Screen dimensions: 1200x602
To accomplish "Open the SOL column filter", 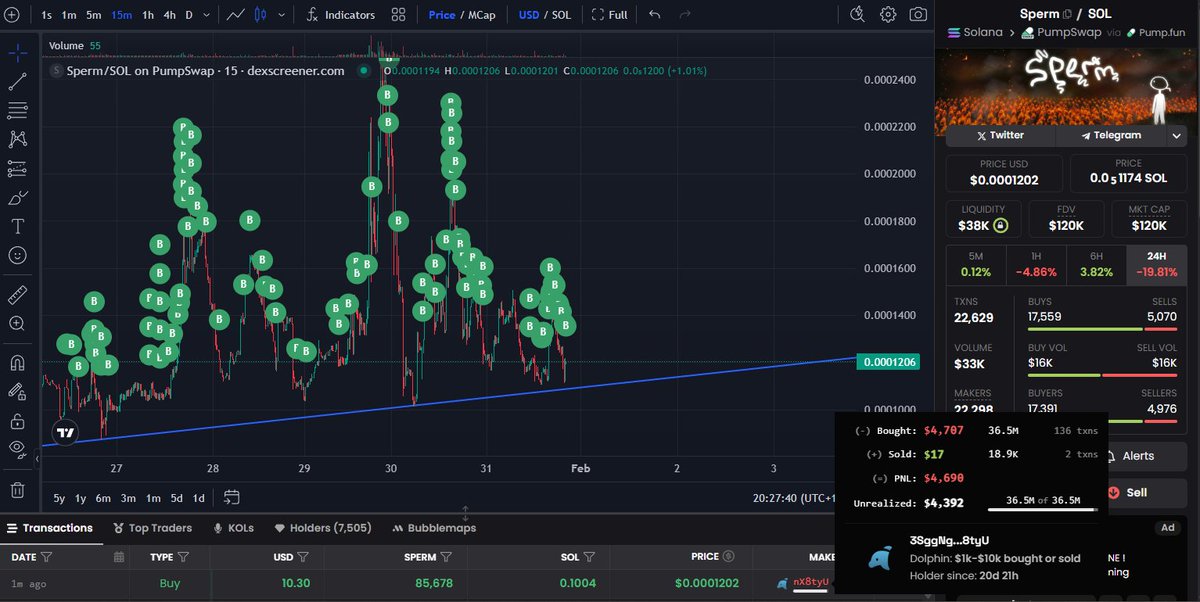I will click(x=589, y=557).
